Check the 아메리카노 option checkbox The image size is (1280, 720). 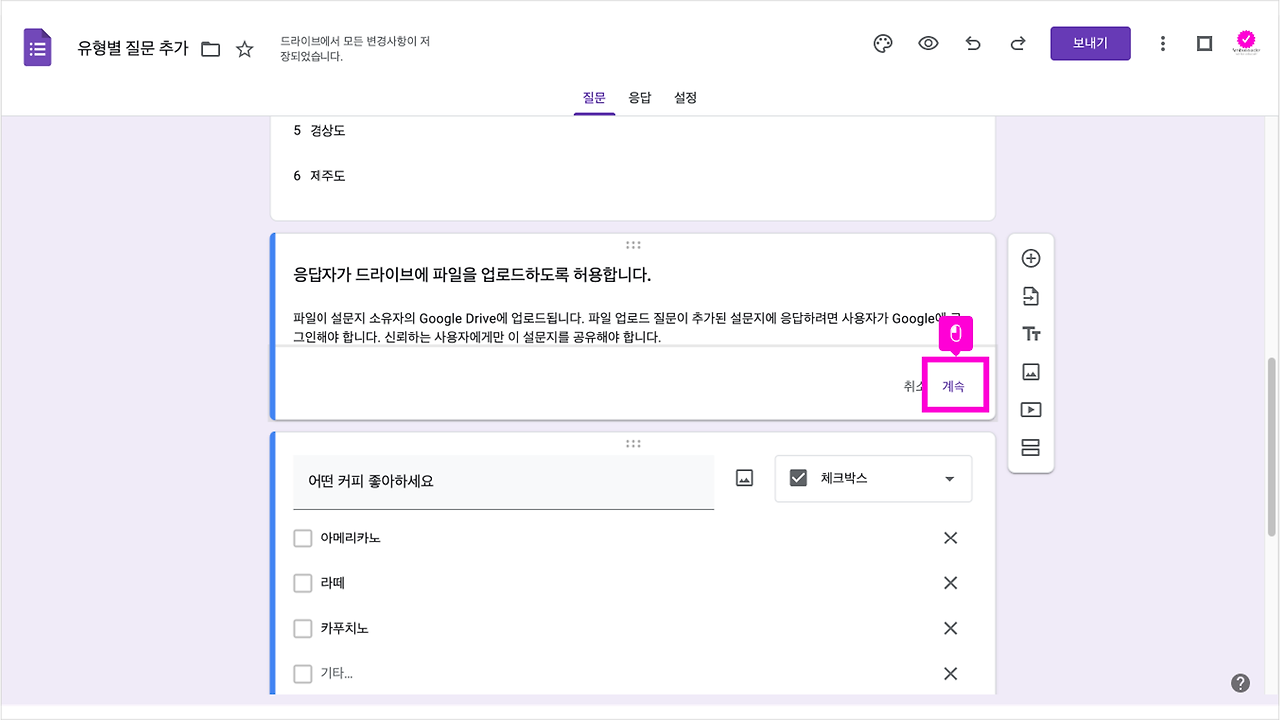[x=303, y=537]
